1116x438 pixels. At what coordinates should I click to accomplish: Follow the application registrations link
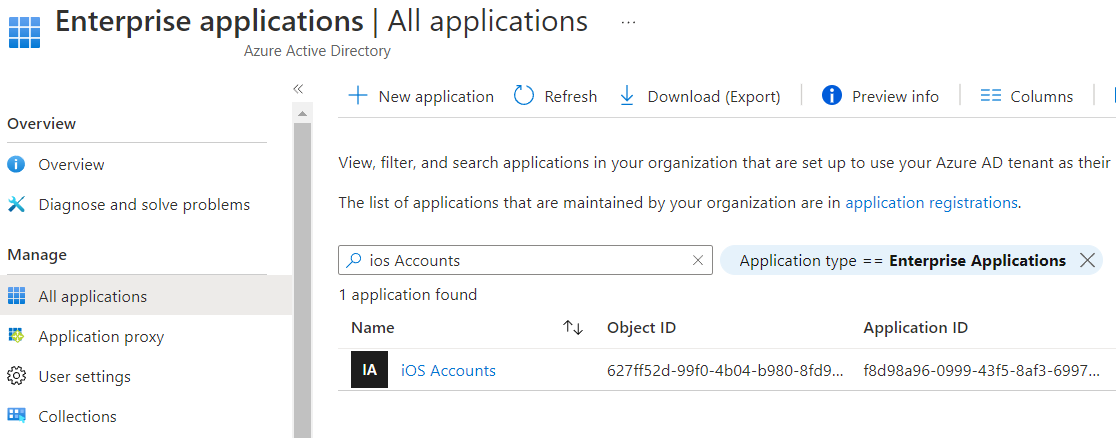[931, 202]
